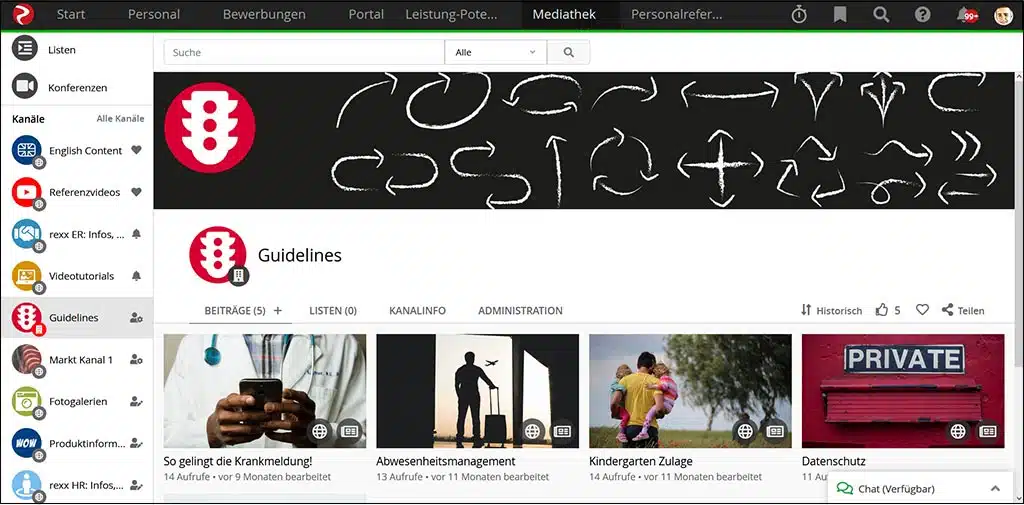The image size is (1024, 505).
Task: Click the Listen icon in sidebar
Action: 25,49
